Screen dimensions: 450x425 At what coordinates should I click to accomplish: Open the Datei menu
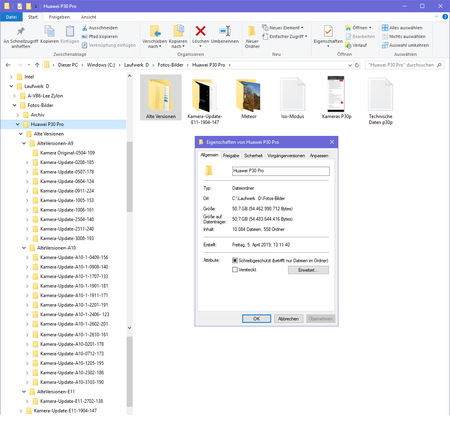pos(11,17)
